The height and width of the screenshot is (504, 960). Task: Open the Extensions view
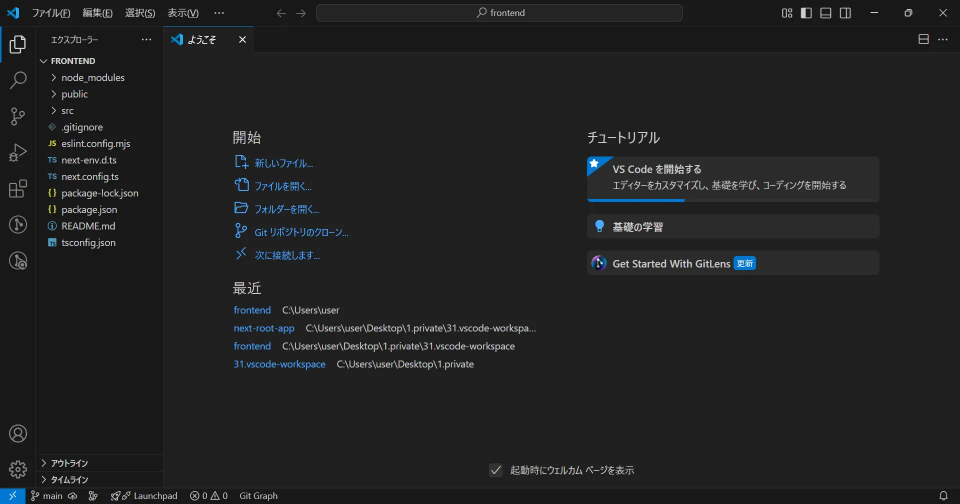tap(18, 189)
